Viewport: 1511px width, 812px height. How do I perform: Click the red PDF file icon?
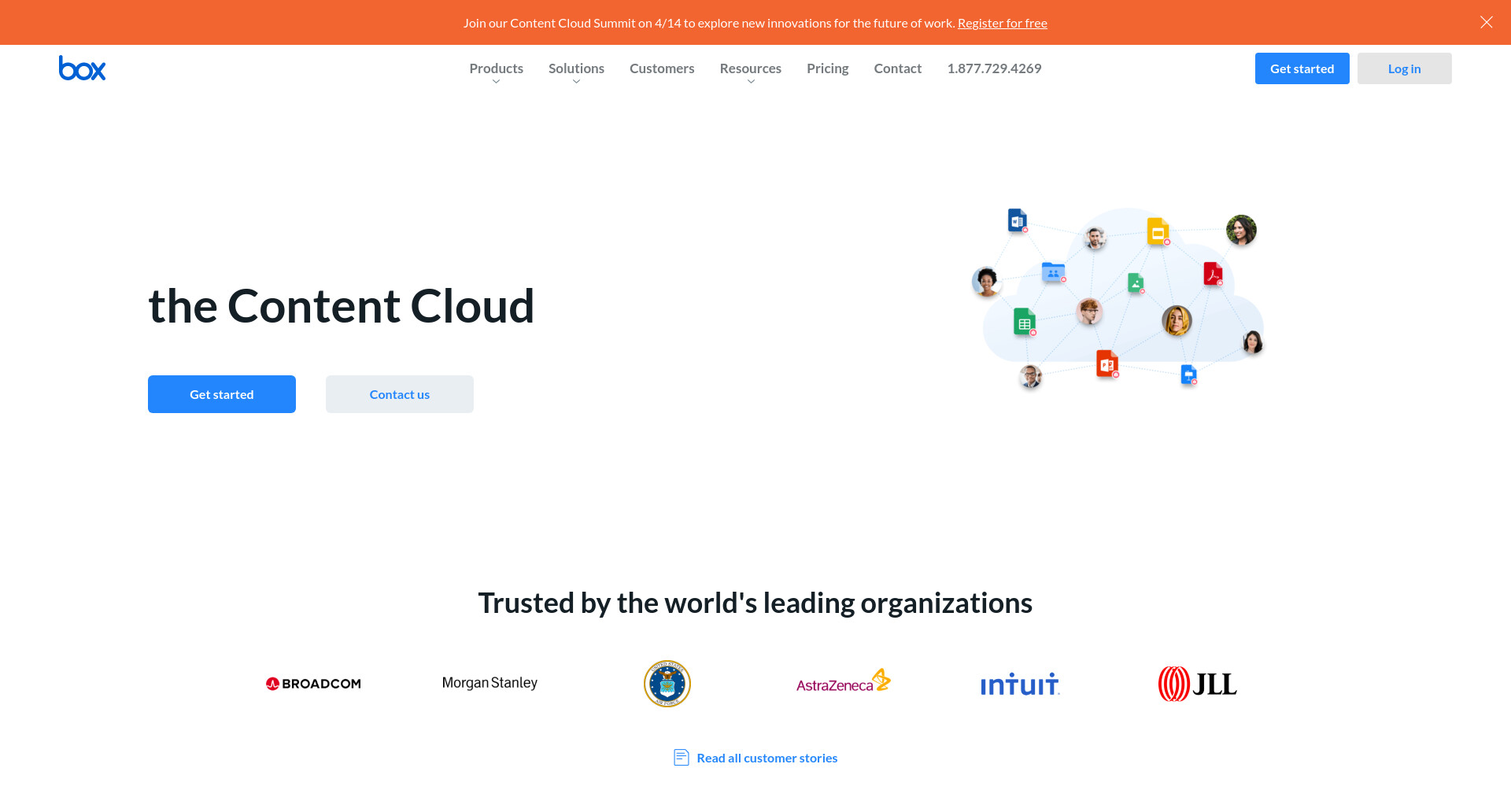pos(1213,274)
